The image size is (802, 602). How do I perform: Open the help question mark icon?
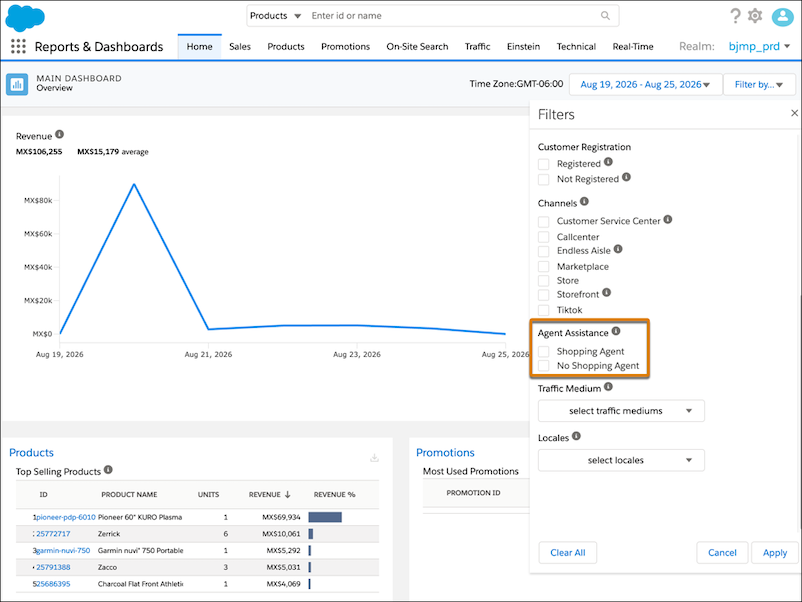pos(735,16)
